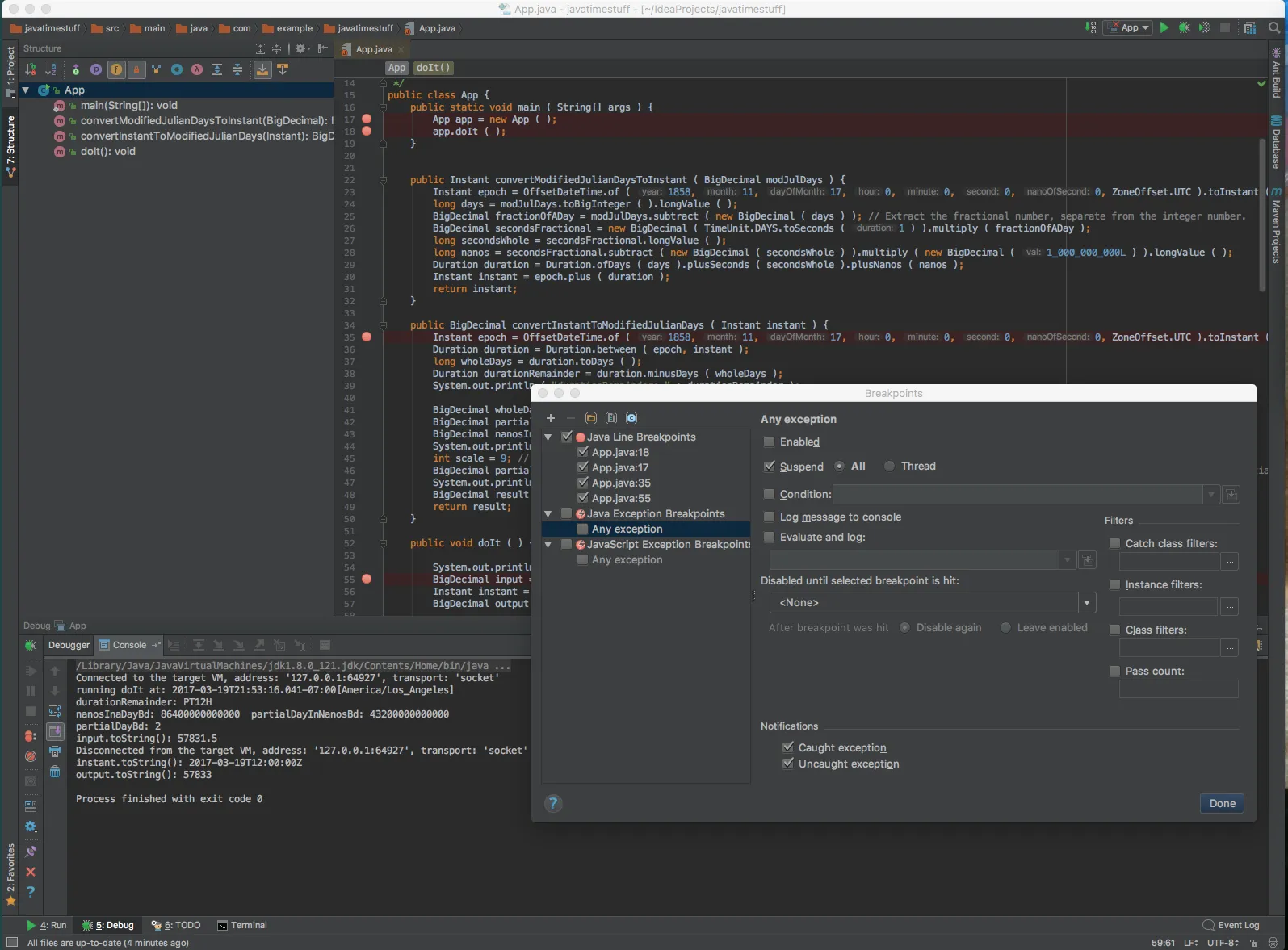Collapse the Java Line Breakpoints tree group
Screen dimensions: 1288x950
tap(548, 437)
